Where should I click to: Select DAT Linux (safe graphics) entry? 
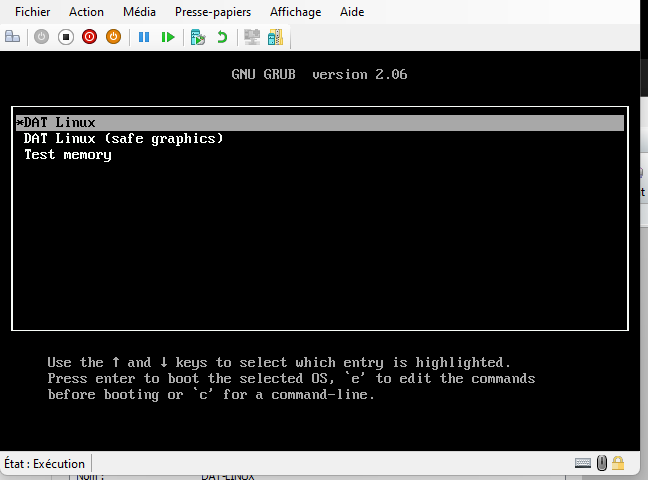[x=123, y=139]
